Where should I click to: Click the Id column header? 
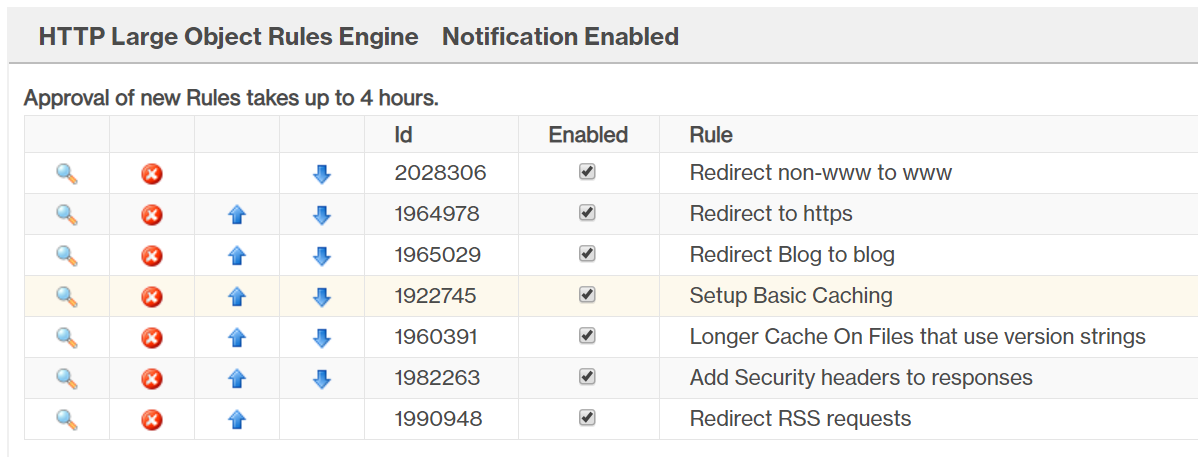coord(403,135)
